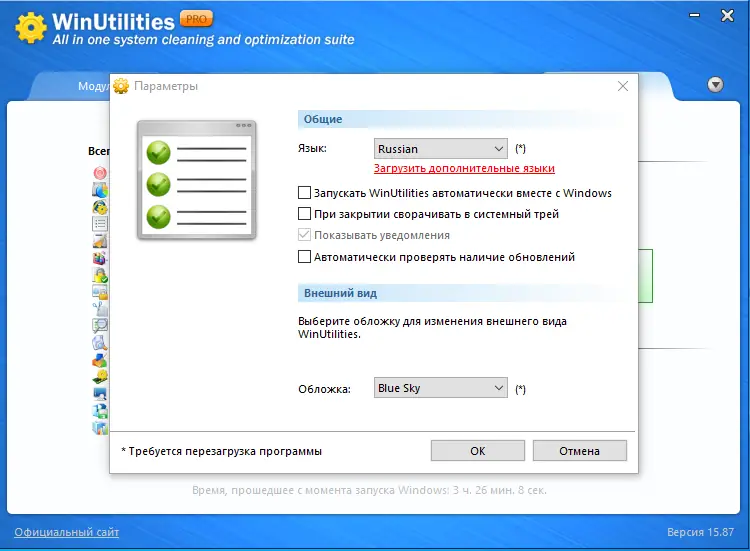Open the round arrow menu in main window
750x551 pixels.
click(715, 85)
